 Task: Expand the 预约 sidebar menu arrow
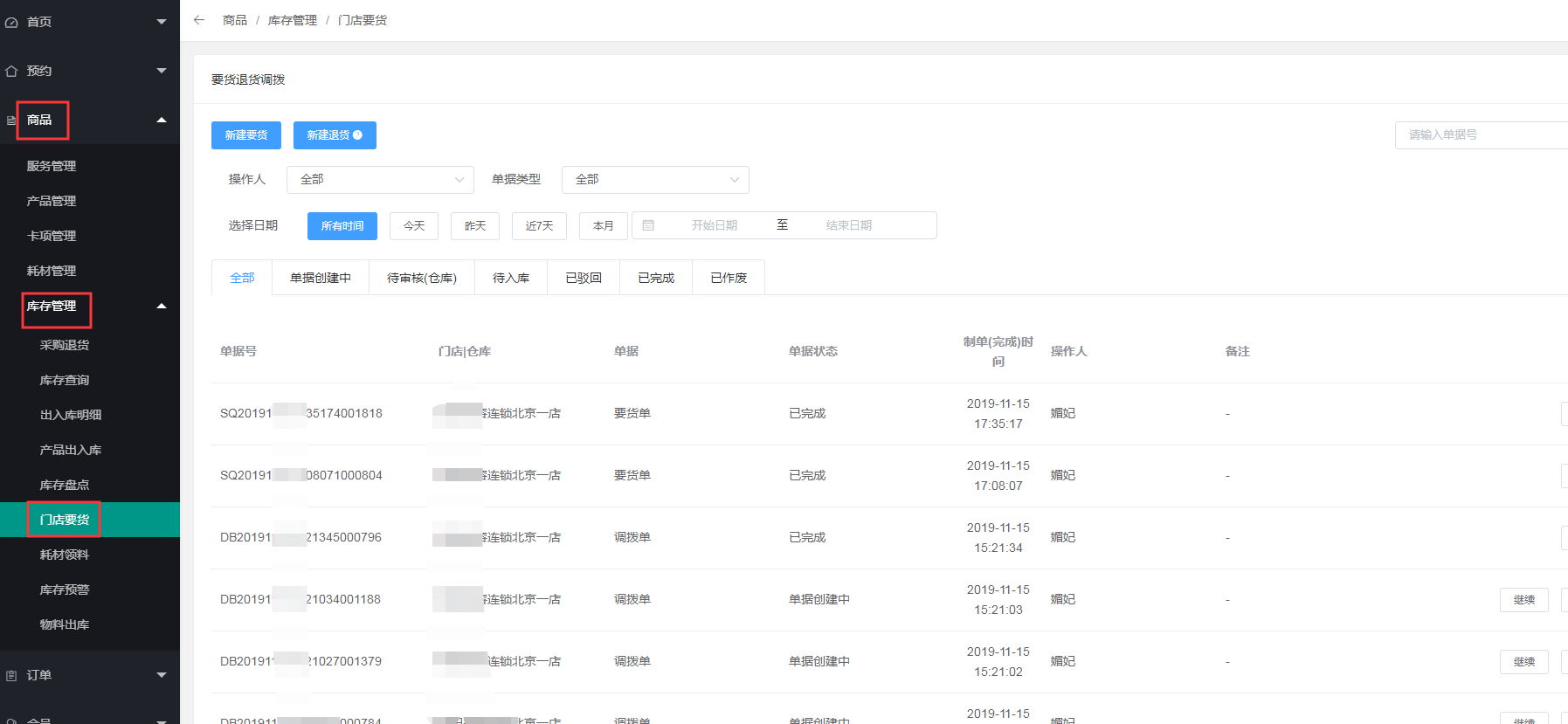pos(162,71)
